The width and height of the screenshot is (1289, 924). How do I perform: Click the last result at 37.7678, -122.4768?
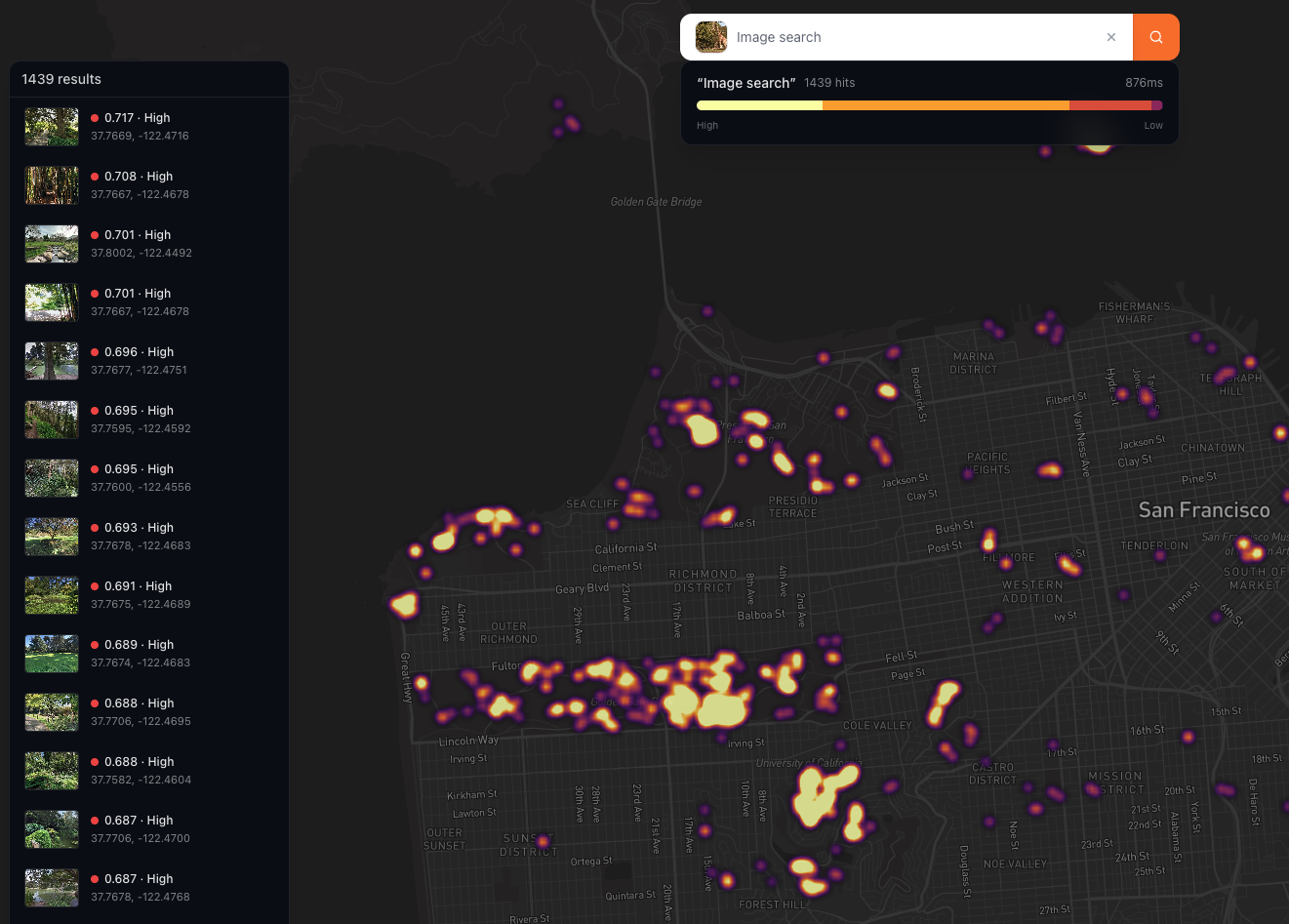[x=148, y=888]
